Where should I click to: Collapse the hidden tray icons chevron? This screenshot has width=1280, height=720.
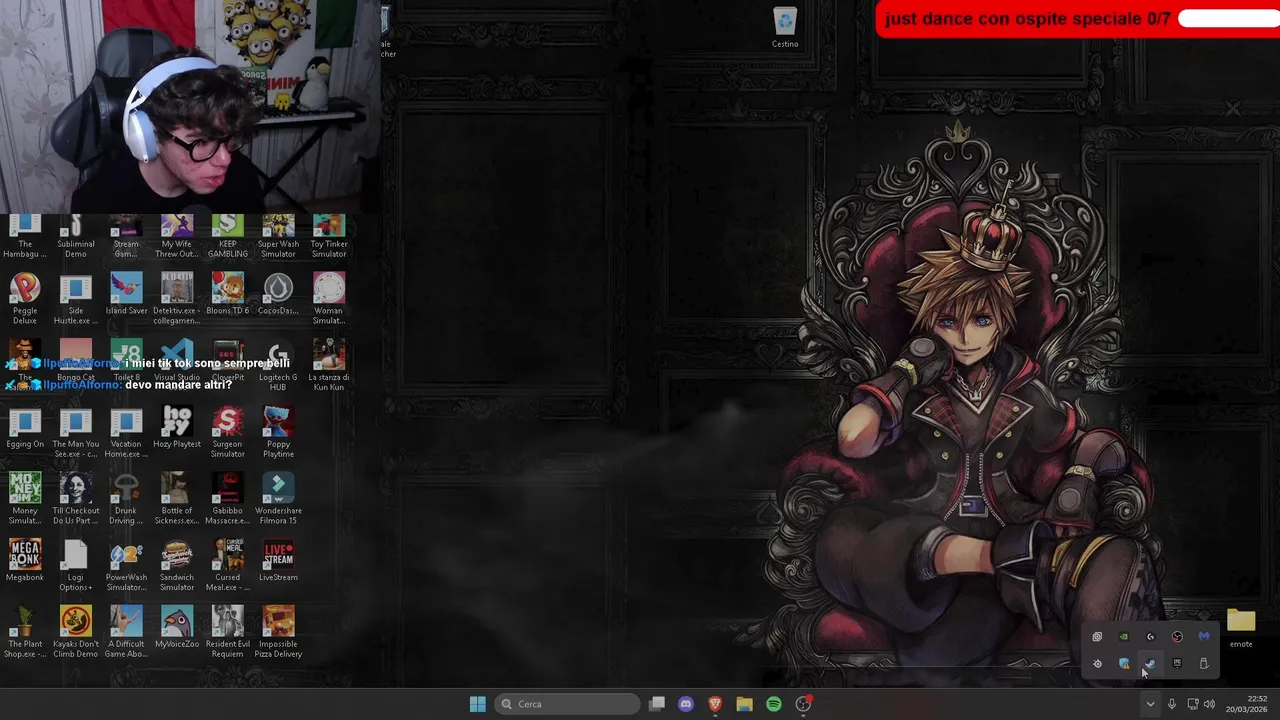pyautogui.click(x=1150, y=704)
